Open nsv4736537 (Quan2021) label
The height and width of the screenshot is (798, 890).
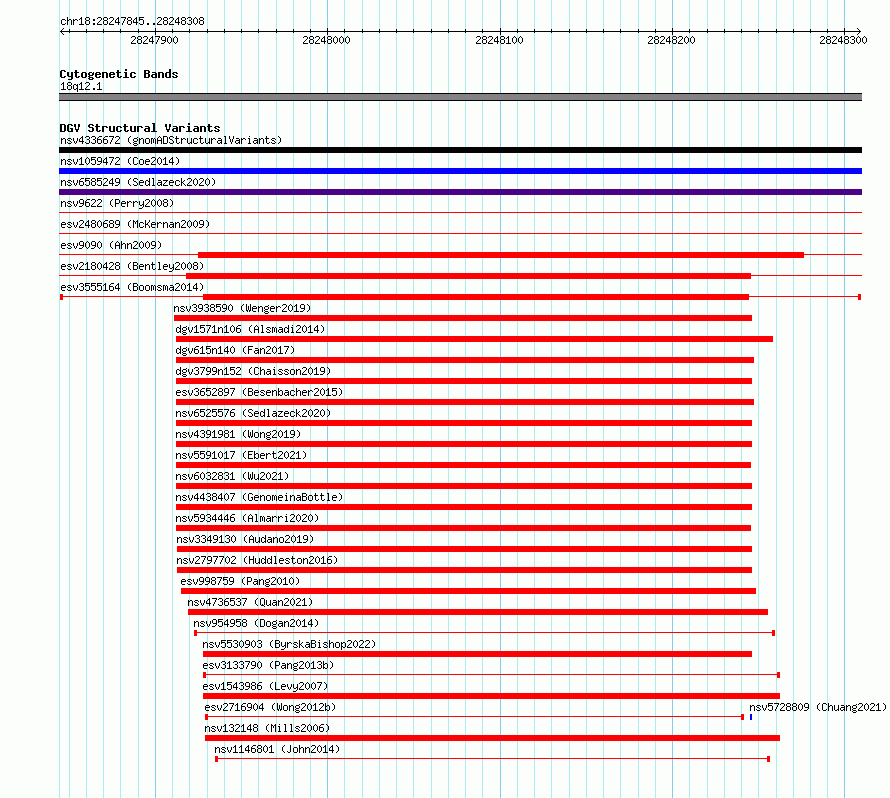coord(250,602)
